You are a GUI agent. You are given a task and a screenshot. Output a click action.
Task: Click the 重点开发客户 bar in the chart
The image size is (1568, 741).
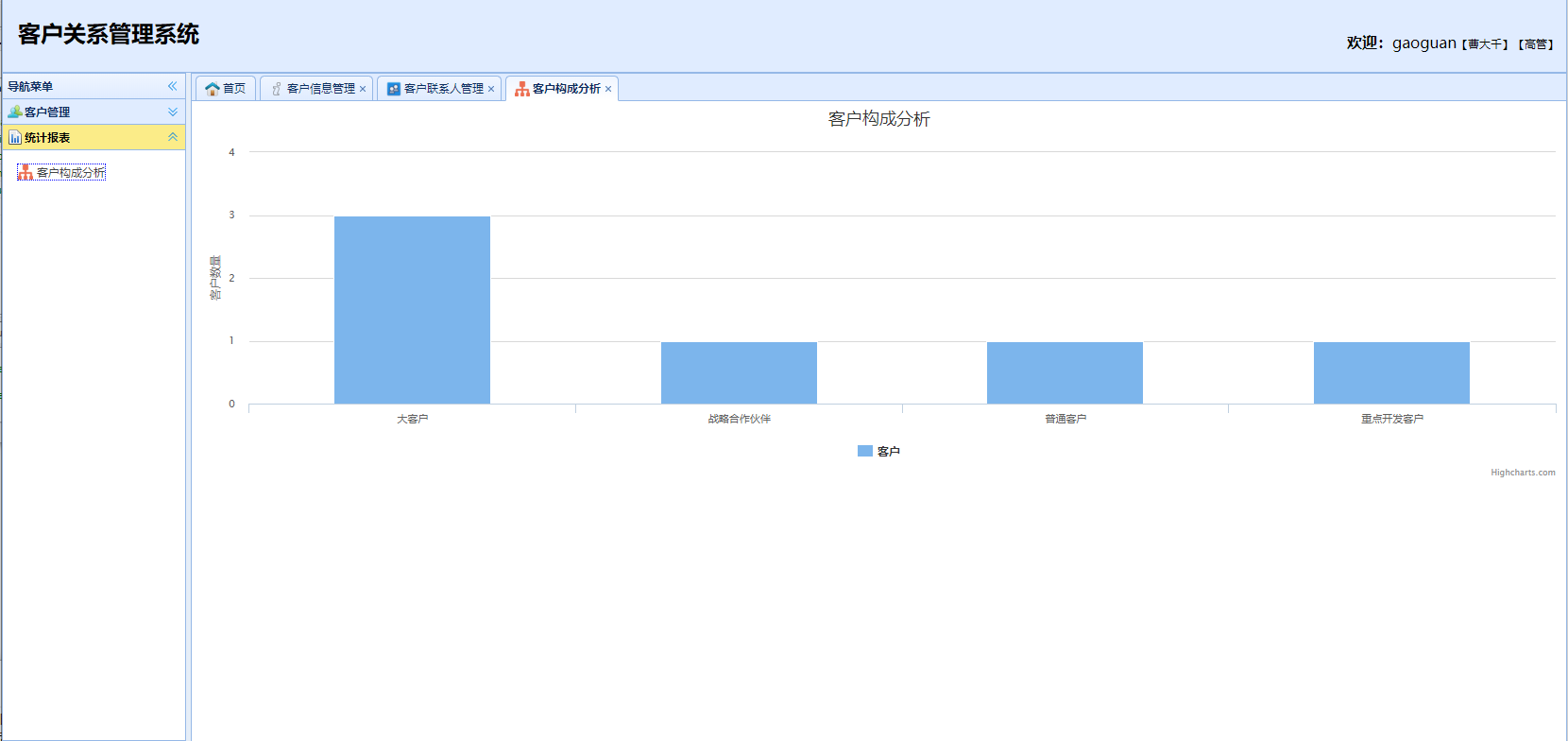pyautogui.click(x=1391, y=372)
